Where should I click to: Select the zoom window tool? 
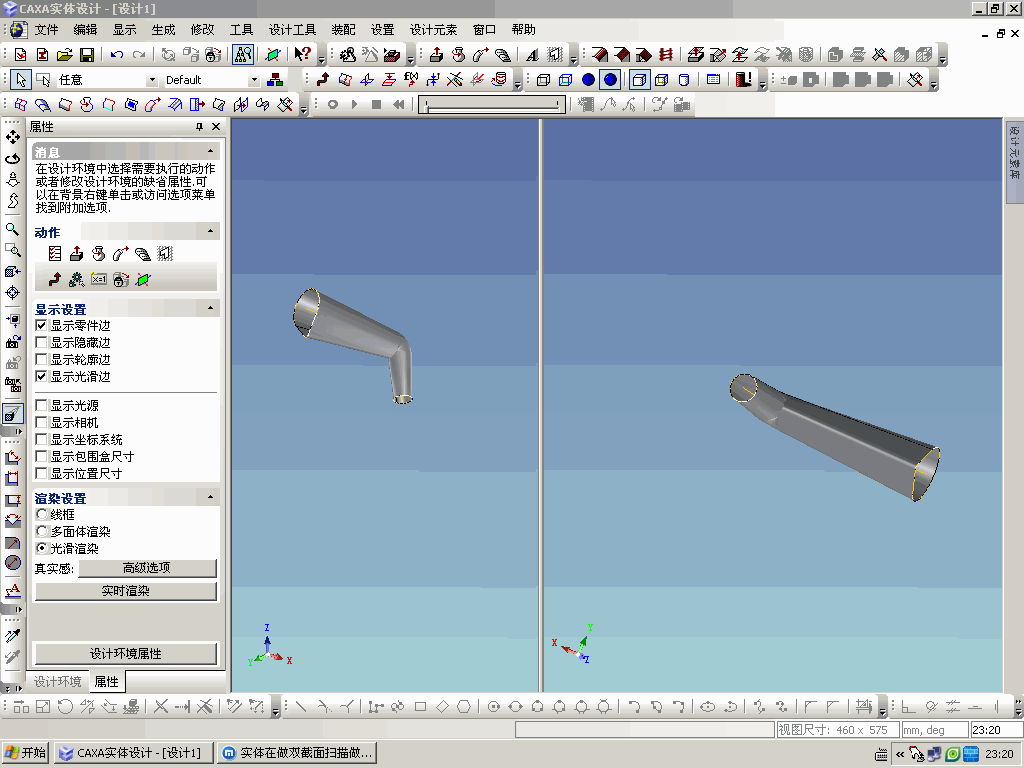coord(12,250)
